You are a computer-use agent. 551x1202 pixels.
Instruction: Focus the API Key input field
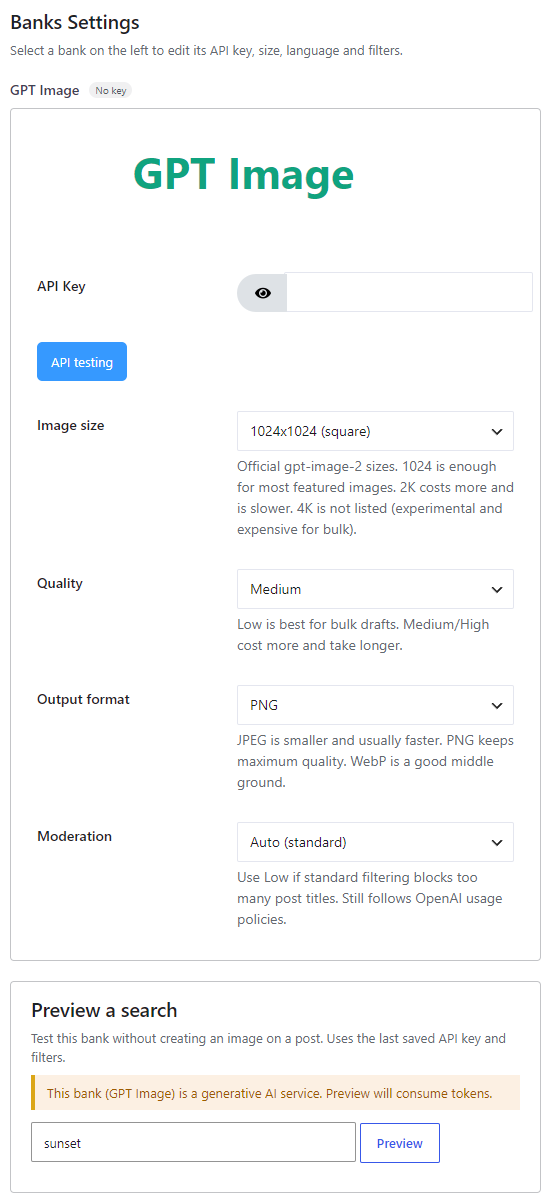(x=409, y=292)
